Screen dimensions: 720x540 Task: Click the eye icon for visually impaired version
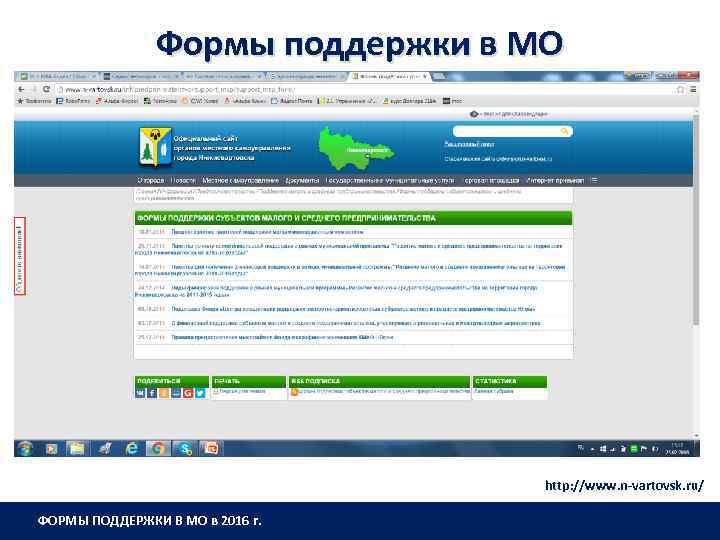click(x=474, y=114)
